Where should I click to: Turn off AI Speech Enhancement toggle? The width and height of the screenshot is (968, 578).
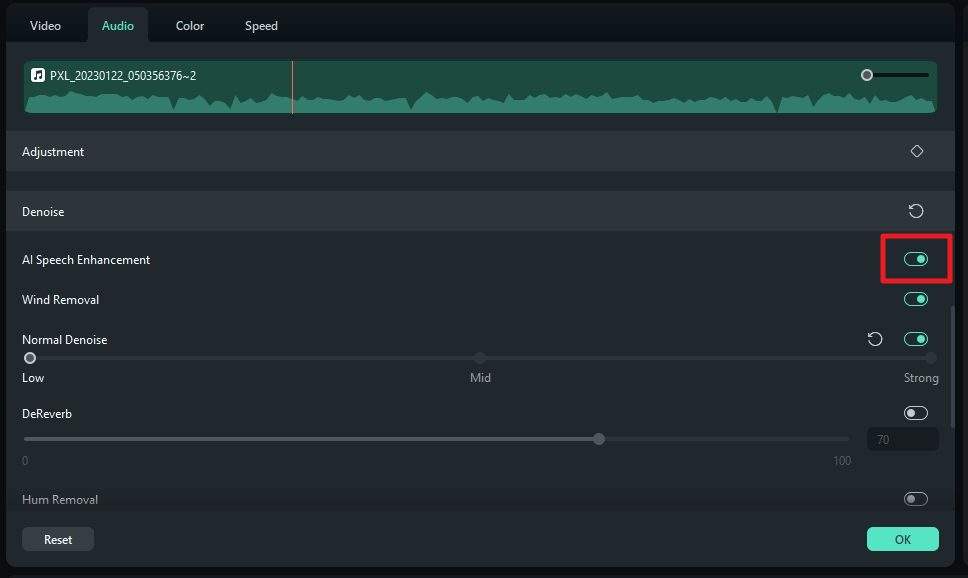(916, 259)
